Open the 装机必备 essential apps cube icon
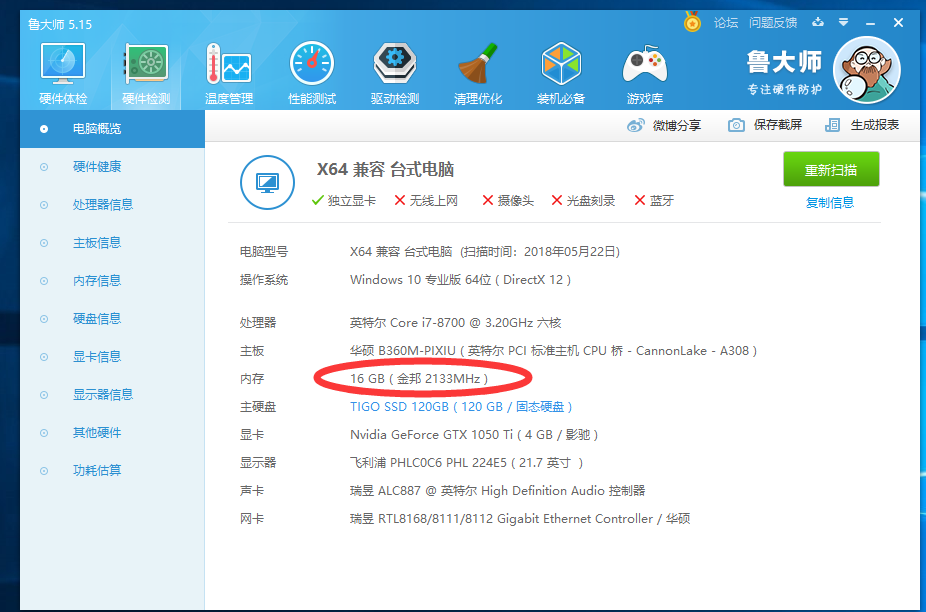This screenshot has width=926, height=612. pyautogui.click(x=561, y=74)
